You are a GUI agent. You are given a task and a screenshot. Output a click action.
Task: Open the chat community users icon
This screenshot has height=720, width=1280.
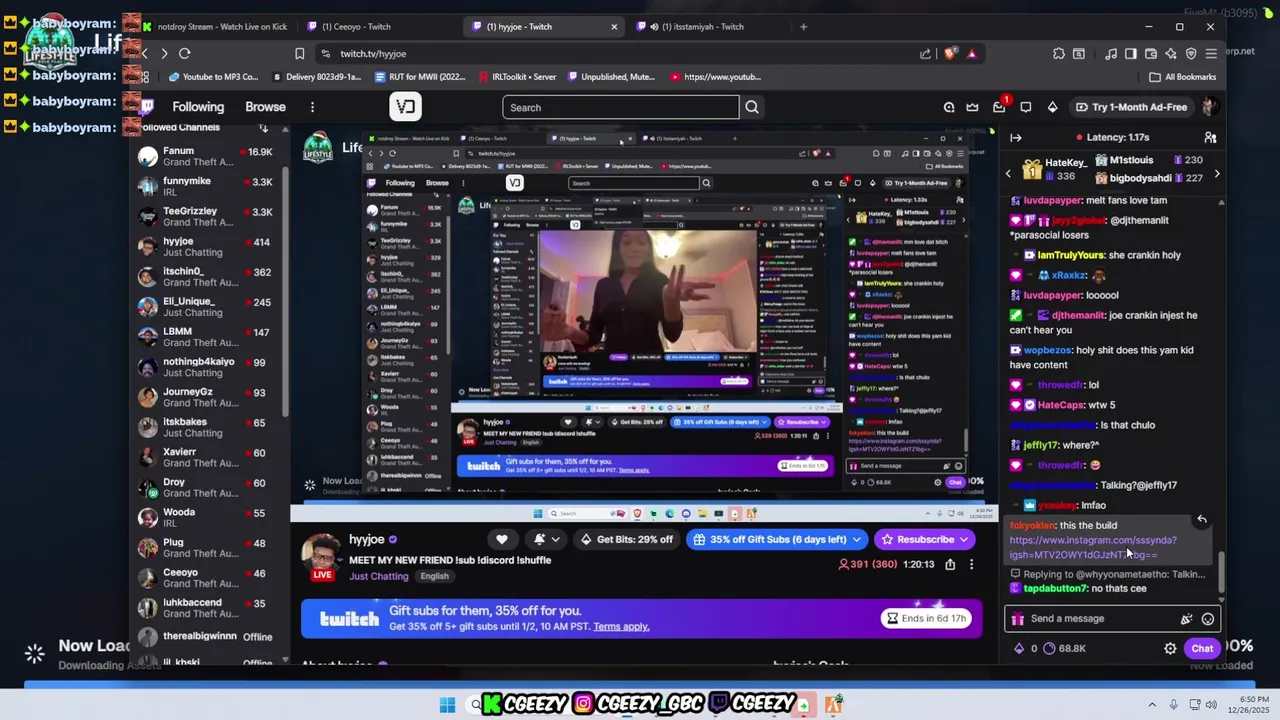click(1210, 137)
